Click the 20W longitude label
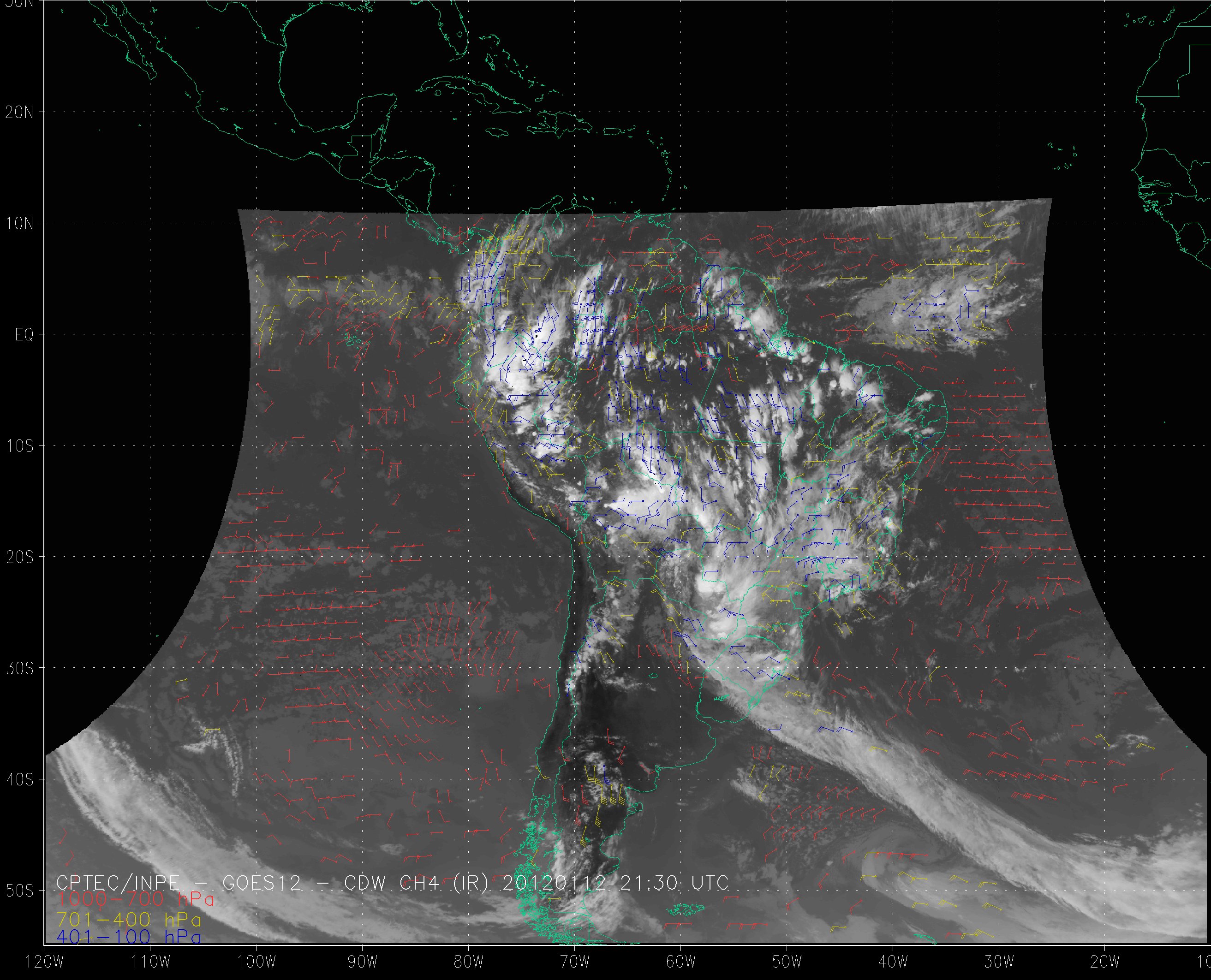This screenshot has height=980, width=1211. coord(1105,962)
